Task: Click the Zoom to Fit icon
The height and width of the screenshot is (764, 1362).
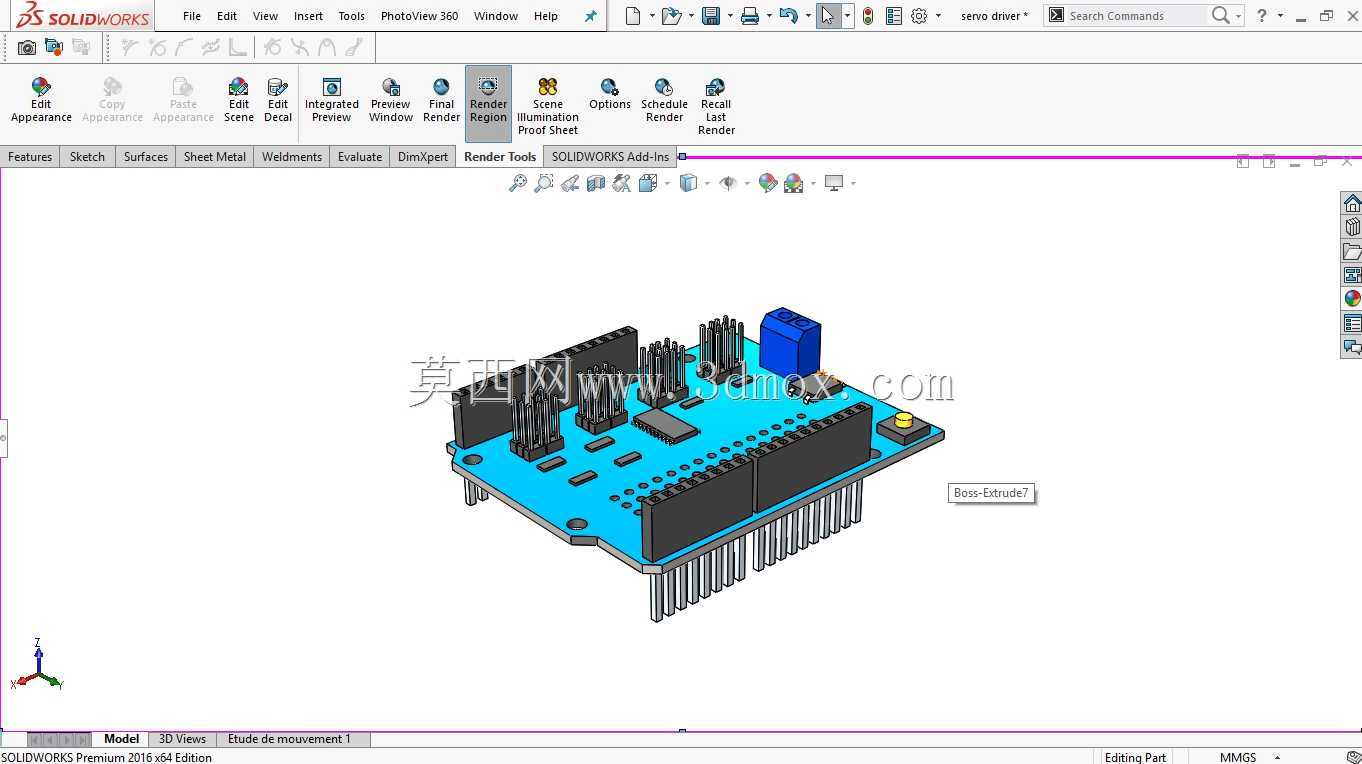Action: (x=518, y=183)
